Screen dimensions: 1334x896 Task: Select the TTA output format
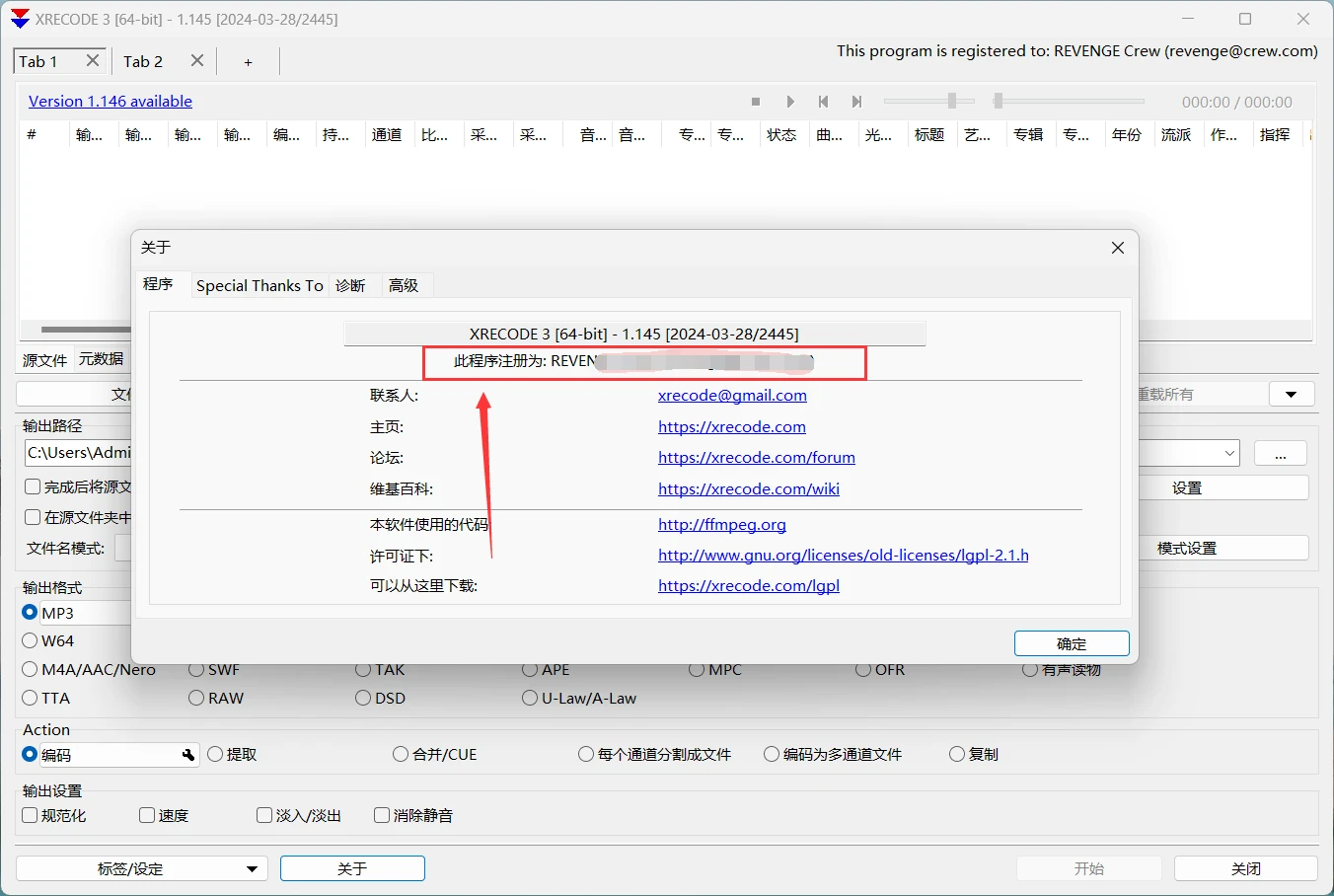[x=30, y=698]
